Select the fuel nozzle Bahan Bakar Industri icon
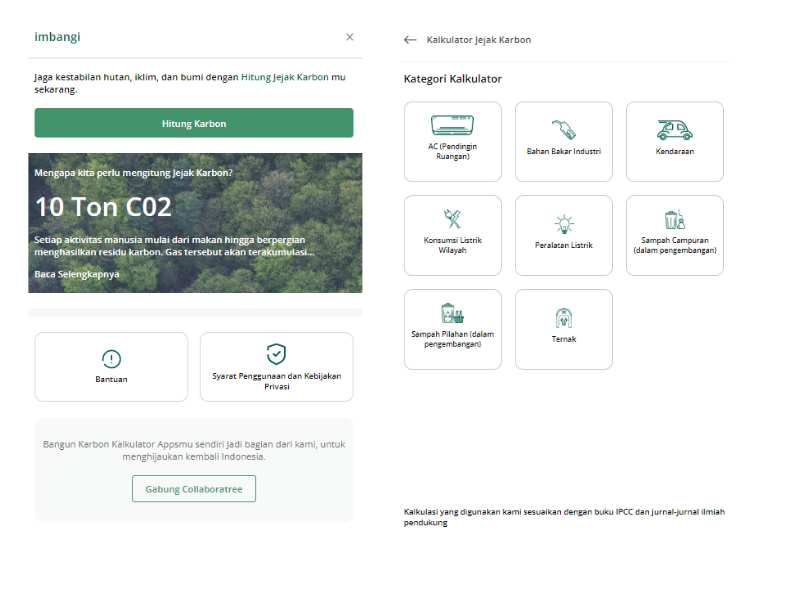 coord(564,130)
